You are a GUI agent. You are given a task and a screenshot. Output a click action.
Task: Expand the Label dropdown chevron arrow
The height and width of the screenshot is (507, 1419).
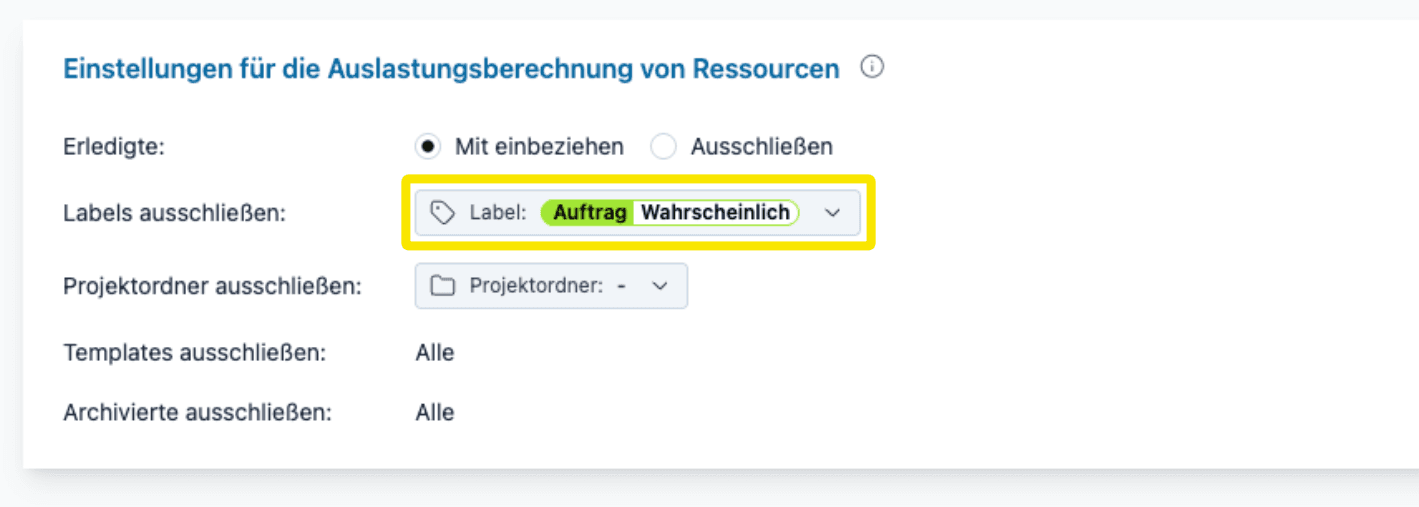(832, 213)
